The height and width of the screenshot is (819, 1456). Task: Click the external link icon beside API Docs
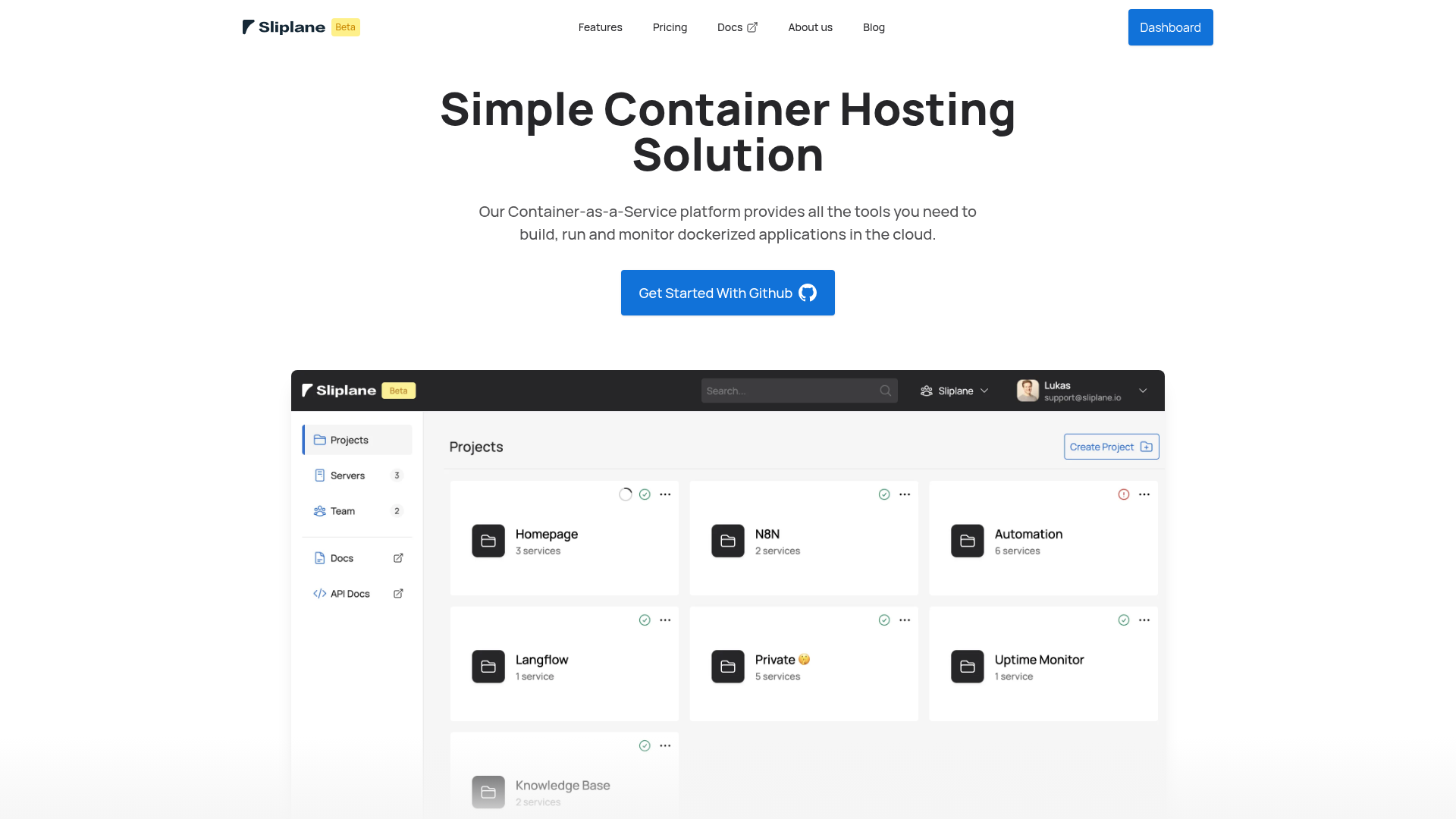(398, 594)
